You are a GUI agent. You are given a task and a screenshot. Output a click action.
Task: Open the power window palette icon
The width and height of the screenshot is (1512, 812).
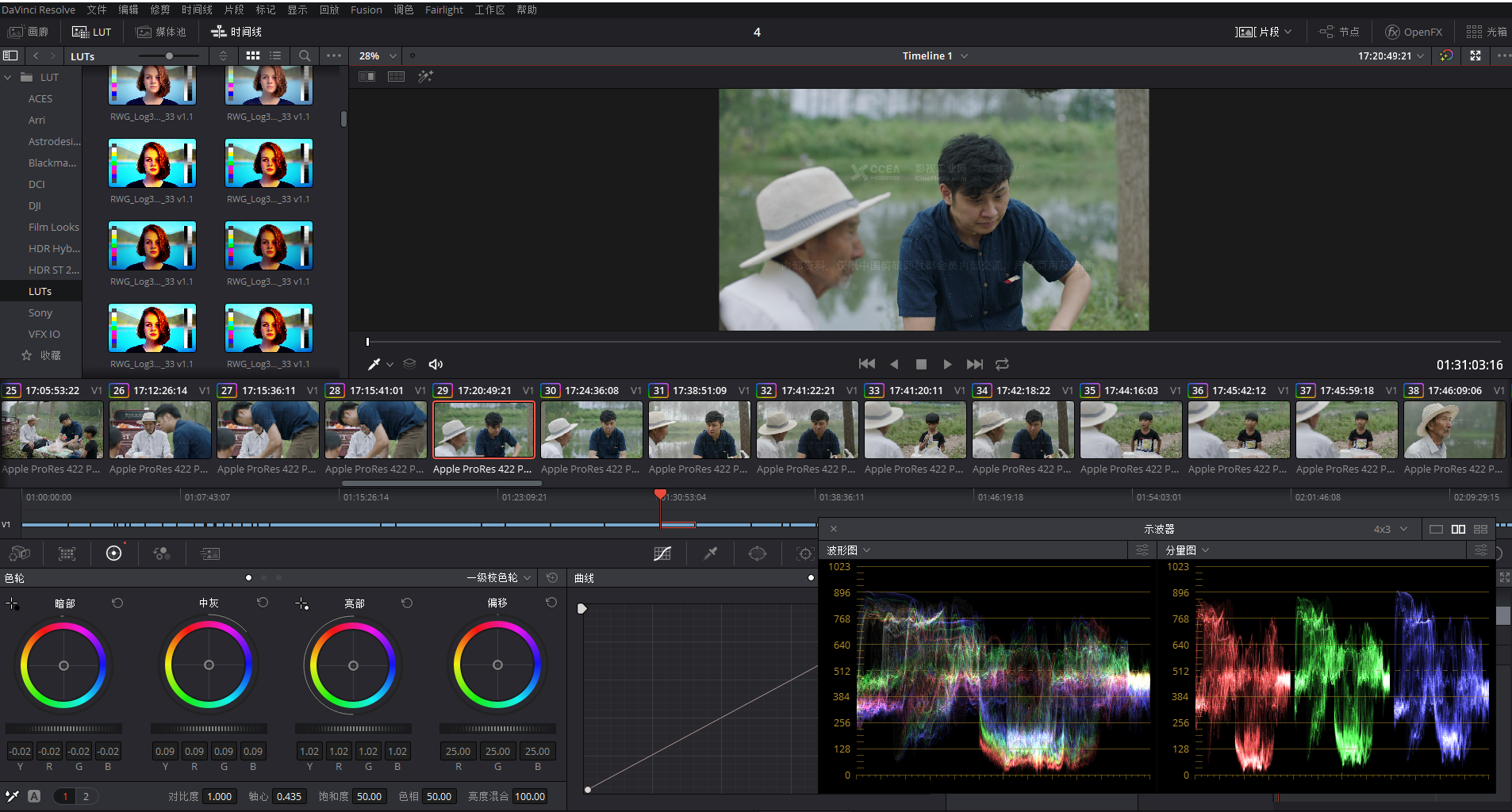[758, 553]
